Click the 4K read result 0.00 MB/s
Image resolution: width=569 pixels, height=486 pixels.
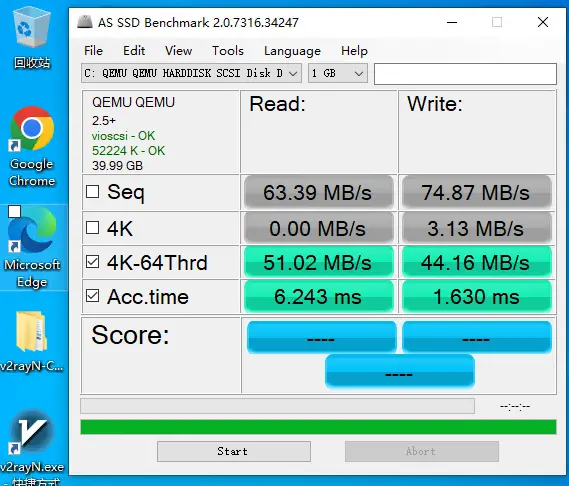(318, 228)
